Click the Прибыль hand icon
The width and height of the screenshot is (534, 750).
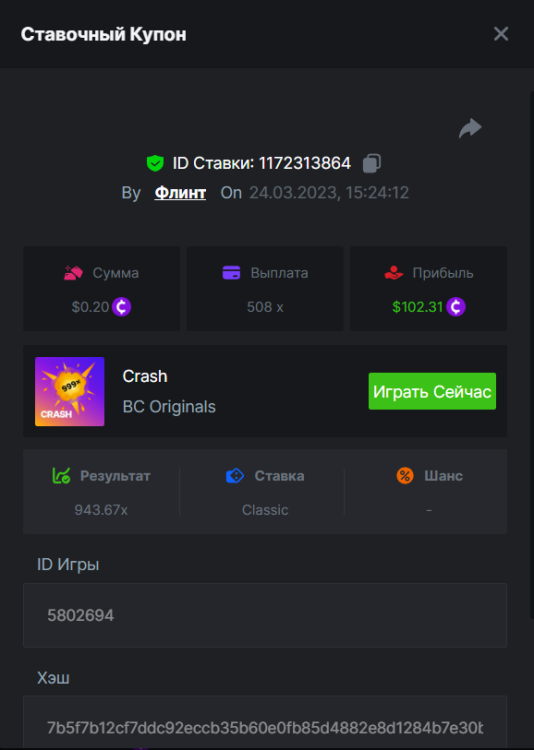(394, 273)
